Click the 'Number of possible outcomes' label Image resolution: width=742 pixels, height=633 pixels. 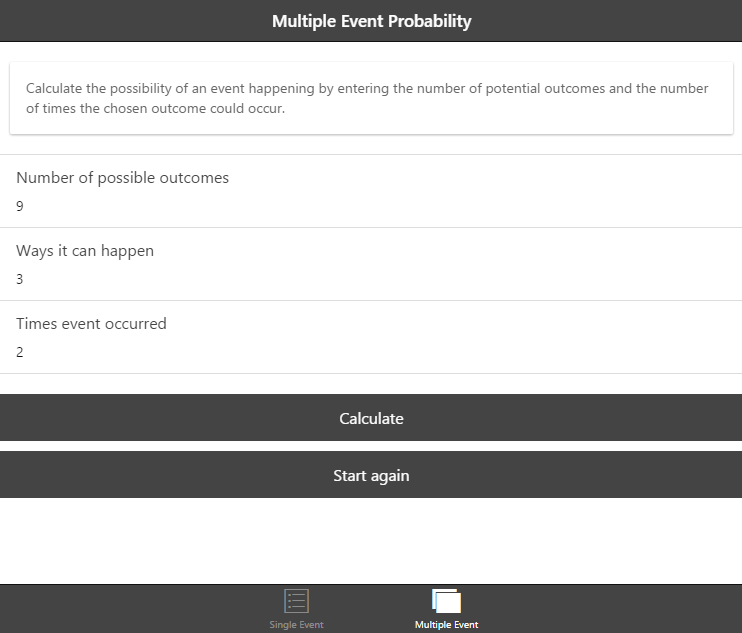pos(122,178)
